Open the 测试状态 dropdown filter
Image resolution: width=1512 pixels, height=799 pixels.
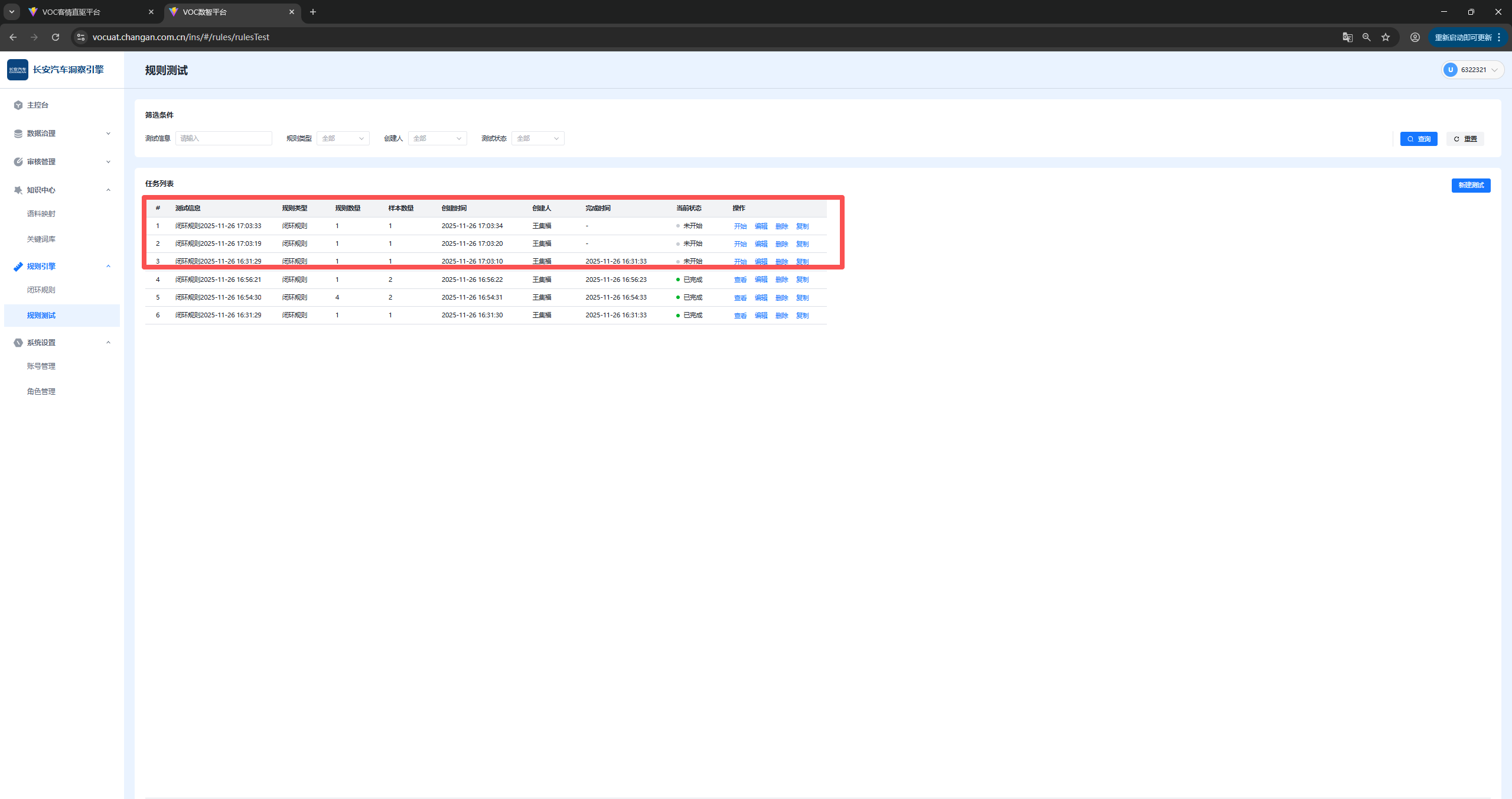[537, 138]
